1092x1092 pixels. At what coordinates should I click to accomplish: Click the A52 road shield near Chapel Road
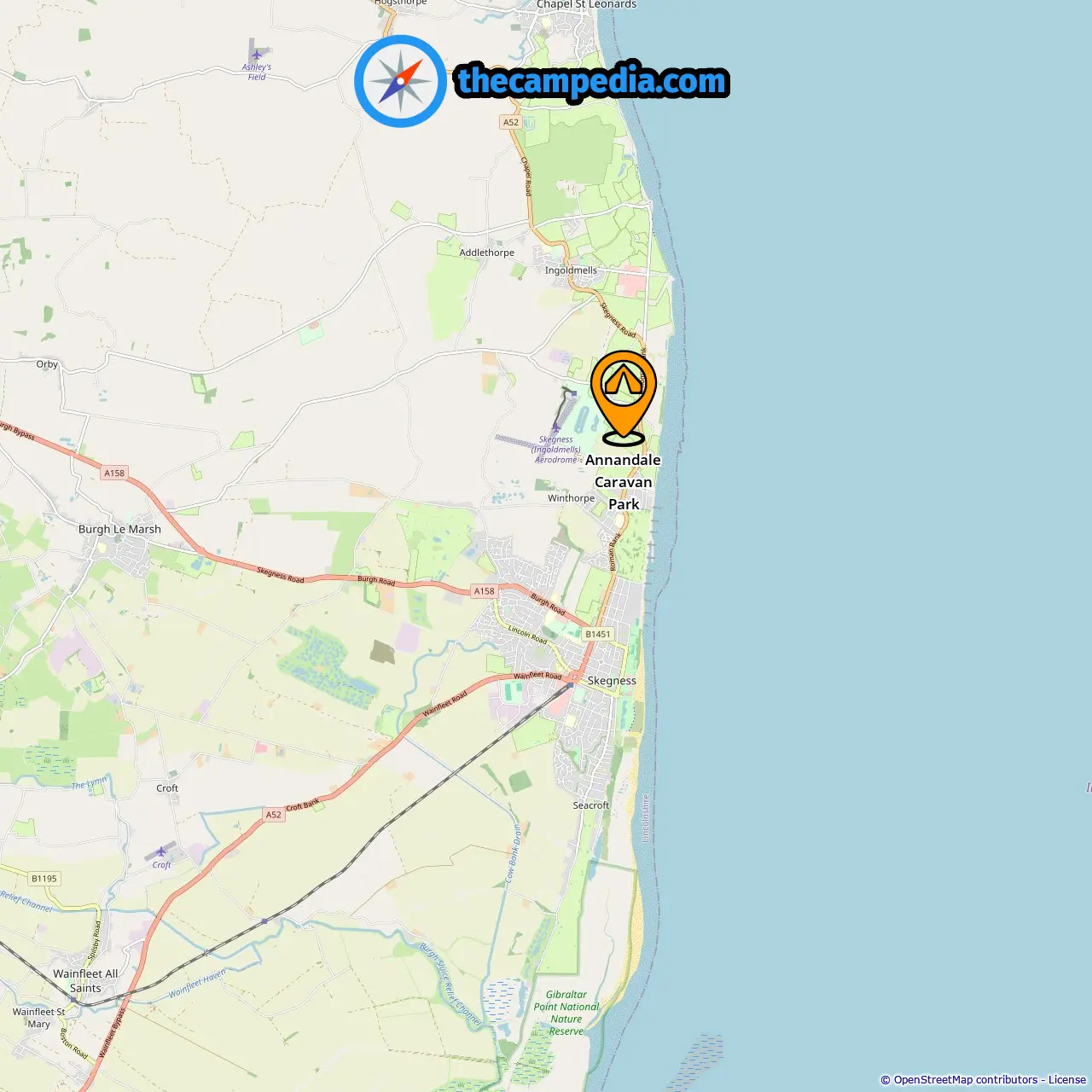(x=510, y=122)
